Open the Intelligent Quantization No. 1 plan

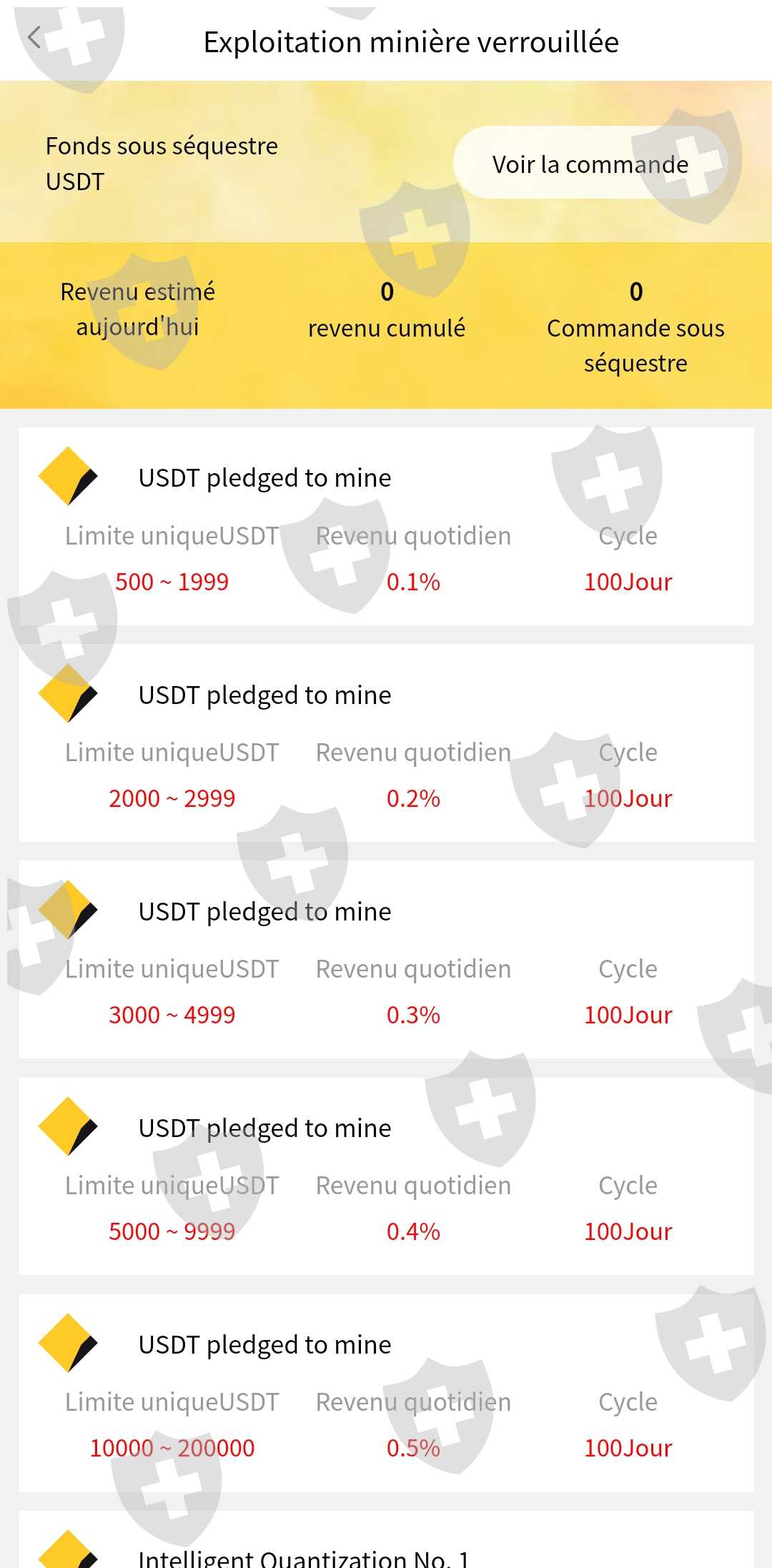click(304, 1557)
